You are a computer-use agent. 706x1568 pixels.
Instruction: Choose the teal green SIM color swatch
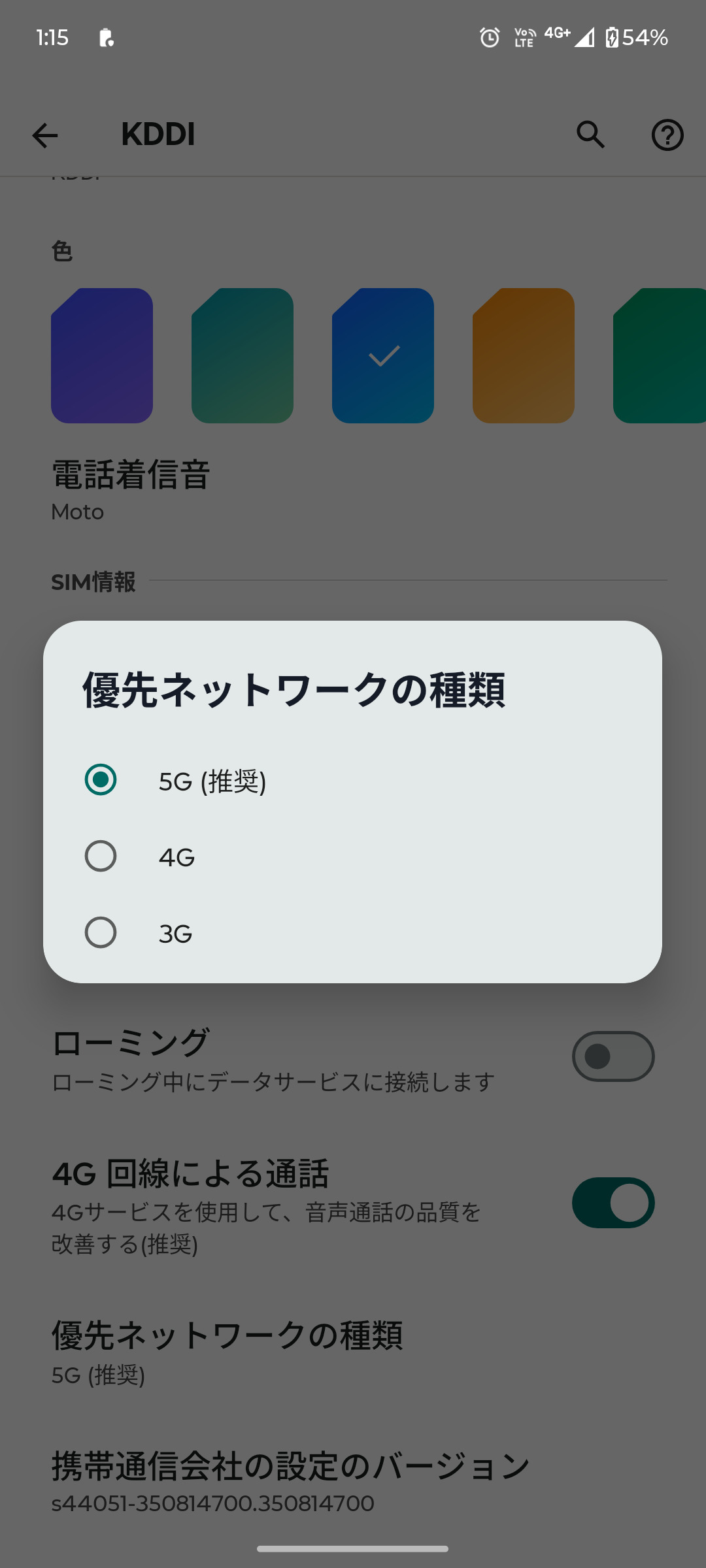tap(243, 355)
